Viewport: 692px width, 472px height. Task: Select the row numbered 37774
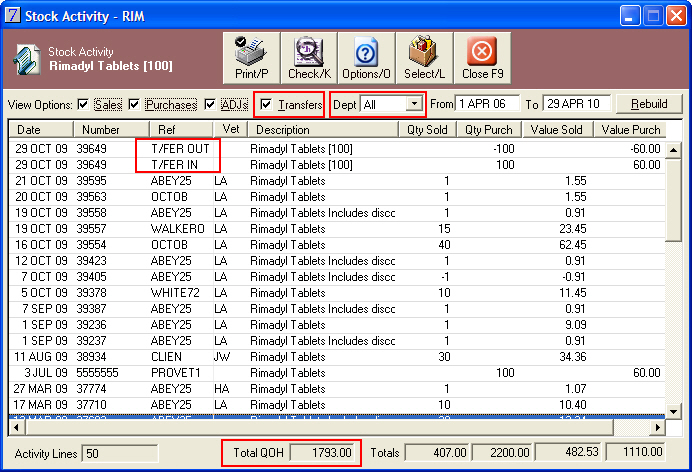[x=337, y=389]
